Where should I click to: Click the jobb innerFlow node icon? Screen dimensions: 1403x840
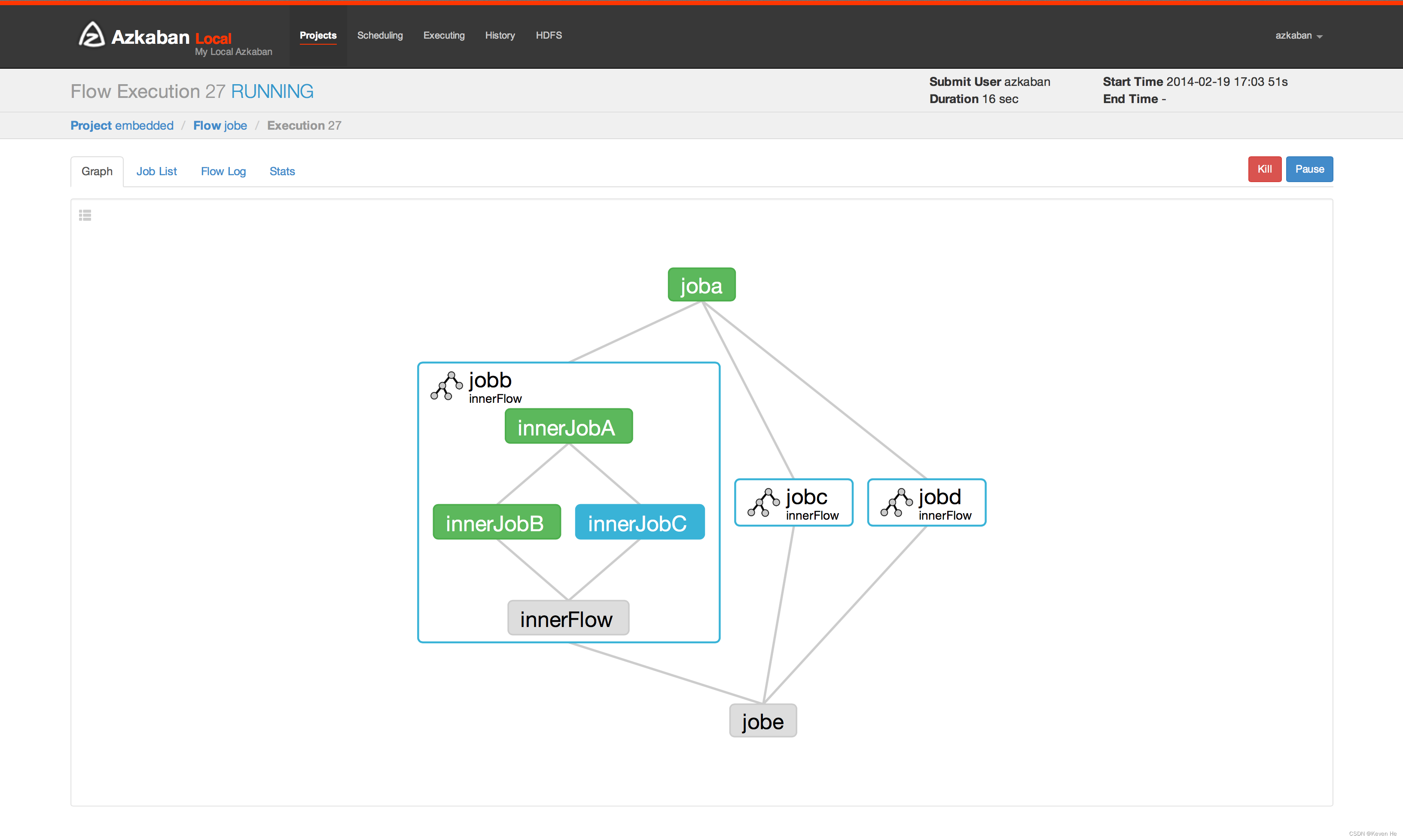click(x=447, y=384)
